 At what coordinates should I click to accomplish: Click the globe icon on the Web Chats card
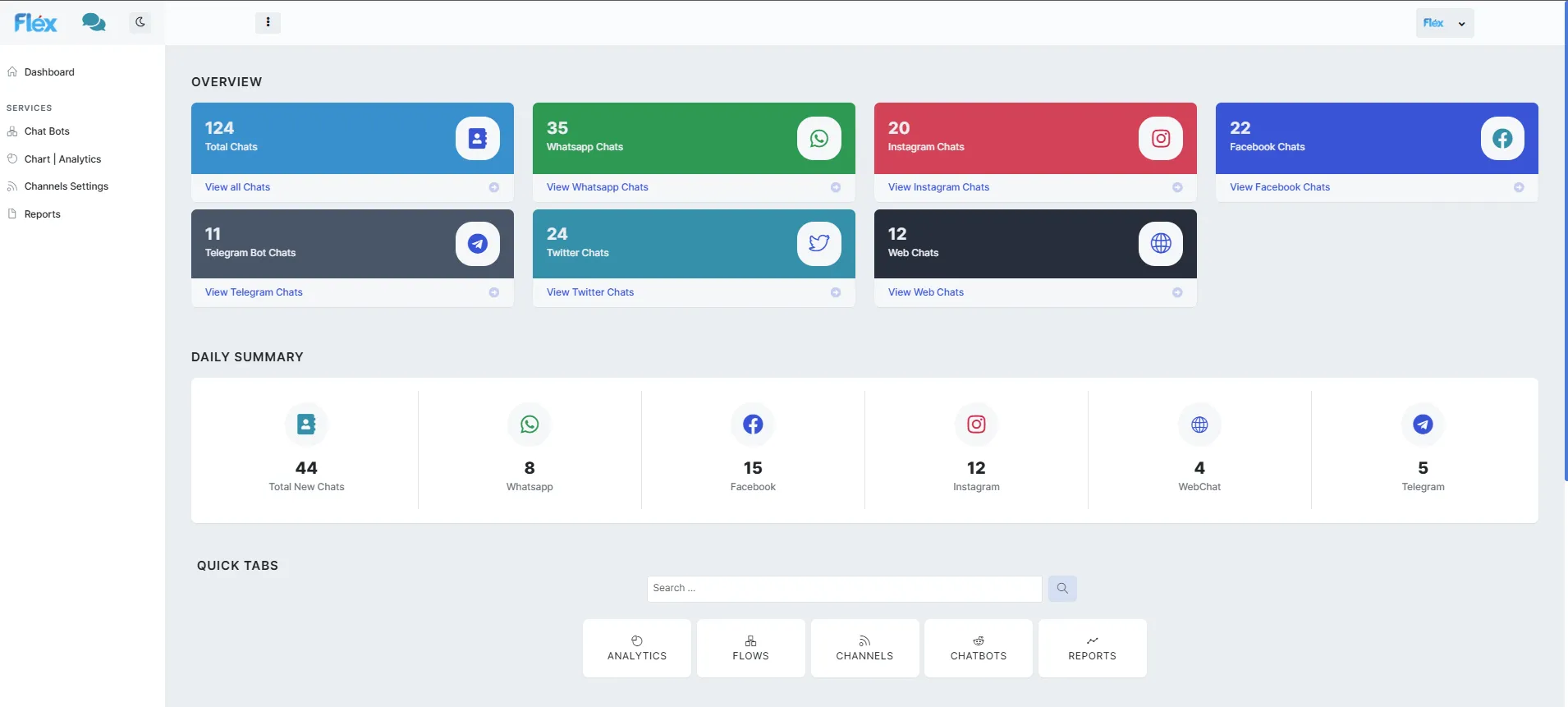(x=1160, y=244)
